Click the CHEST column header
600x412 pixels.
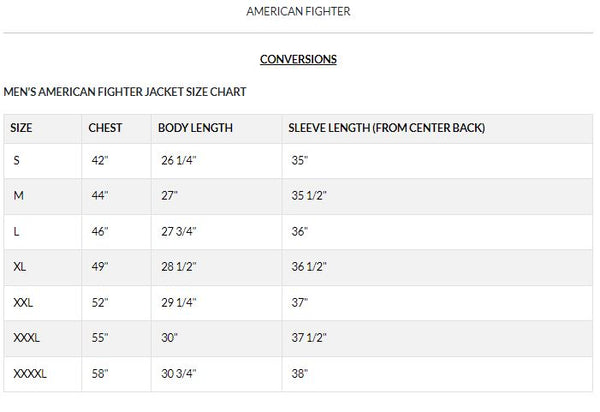[x=105, y=128]
